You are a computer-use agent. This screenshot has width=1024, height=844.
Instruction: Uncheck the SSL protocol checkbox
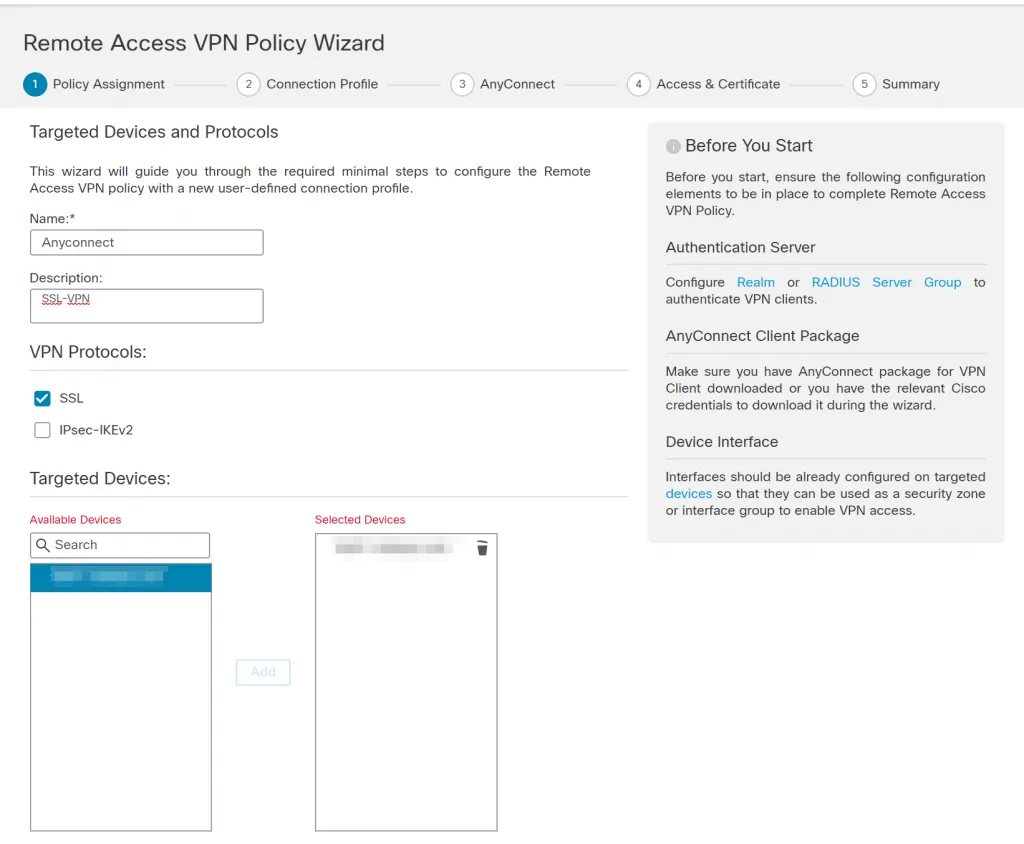tap(42, 398)
